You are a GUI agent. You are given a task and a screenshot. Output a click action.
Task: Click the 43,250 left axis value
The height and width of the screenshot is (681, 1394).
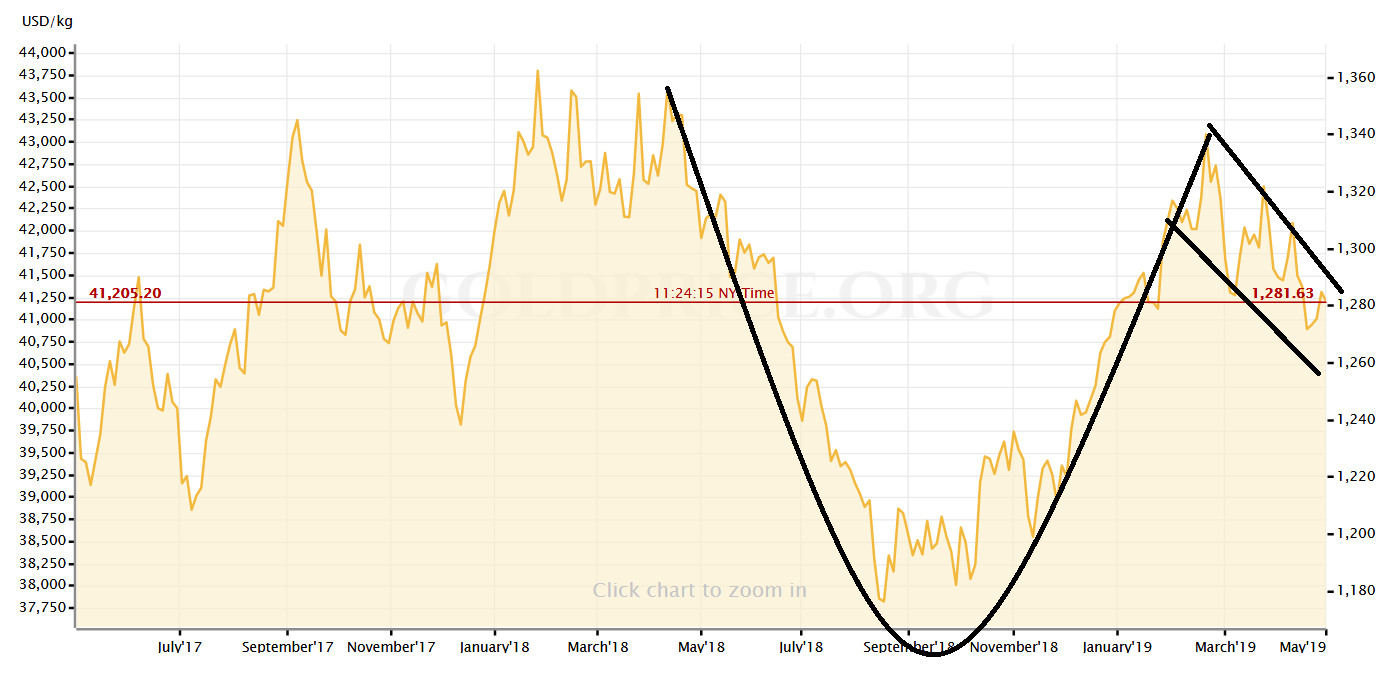pyautogui.click(x=43, y=119)
